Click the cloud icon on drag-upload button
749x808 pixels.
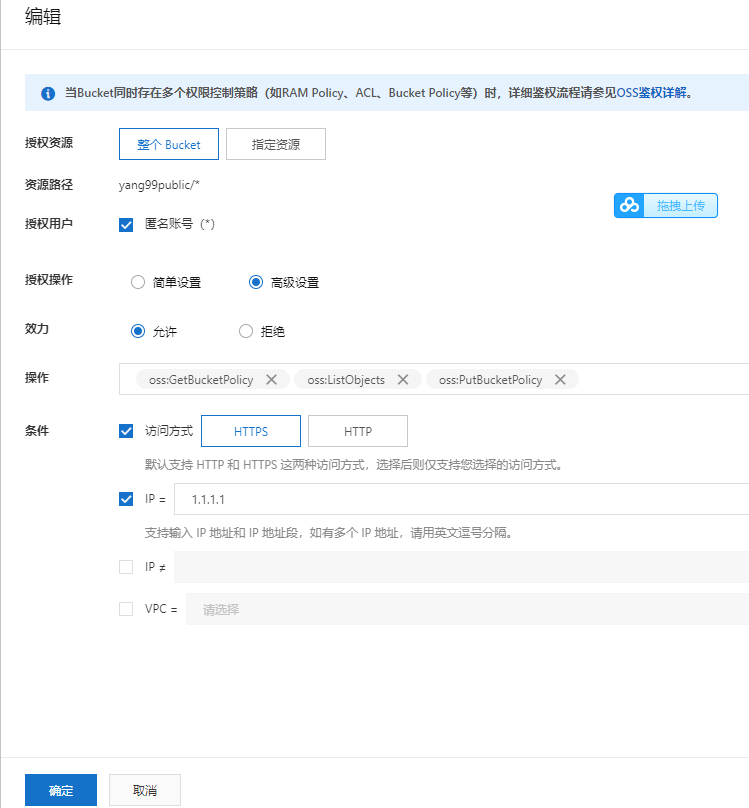tap(629, 206)
